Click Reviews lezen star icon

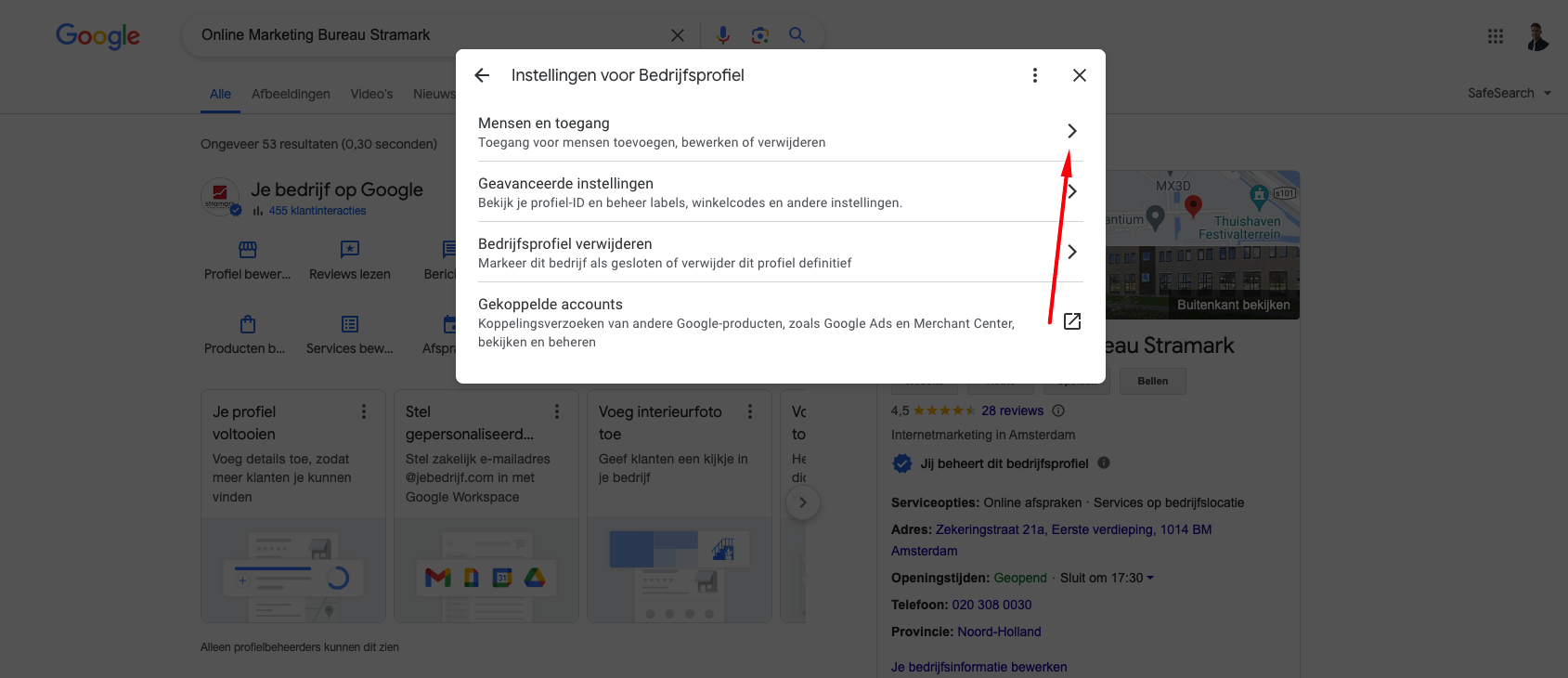coord(350,250)
